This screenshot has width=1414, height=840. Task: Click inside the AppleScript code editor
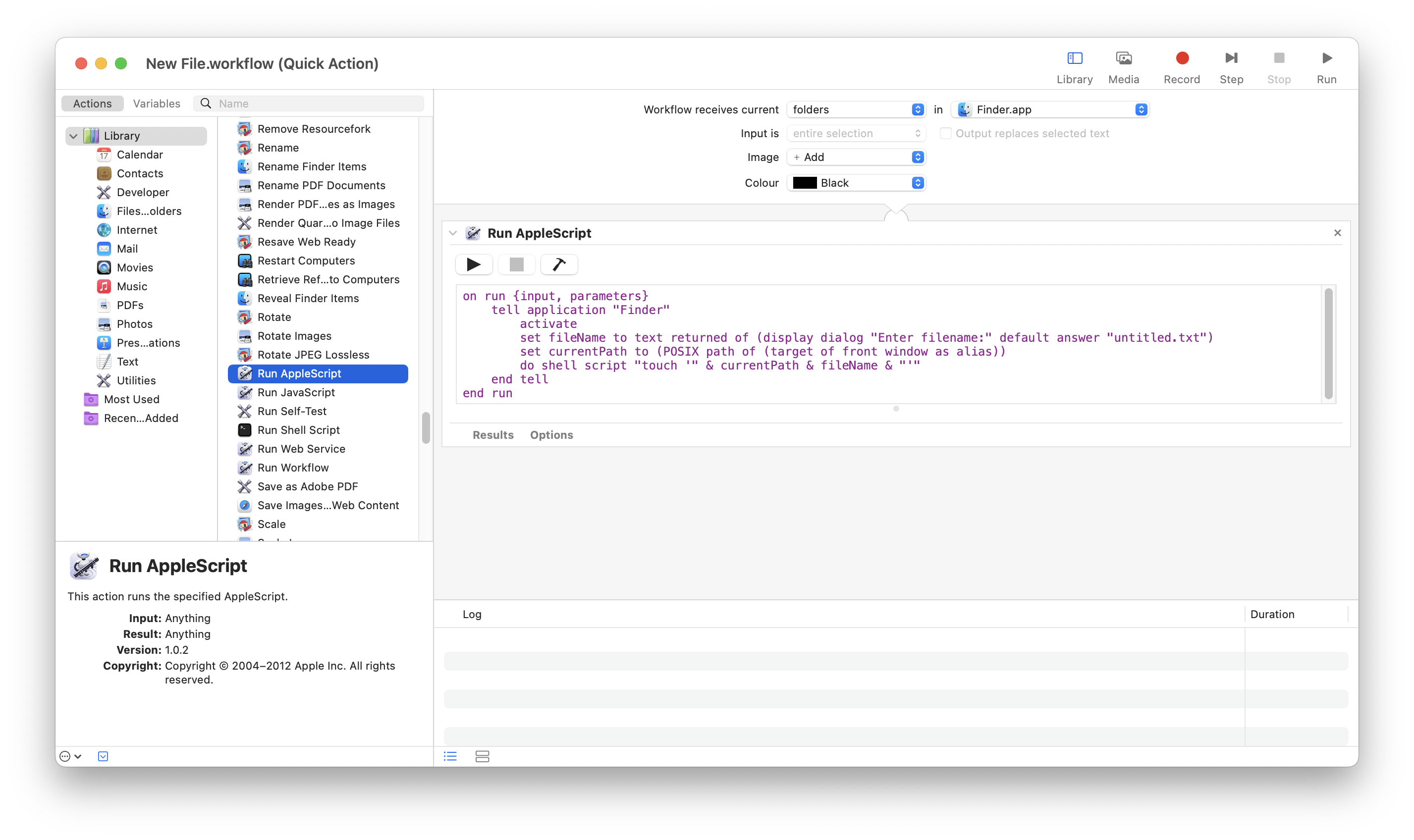pyautogui.click(x=889, y=344)
